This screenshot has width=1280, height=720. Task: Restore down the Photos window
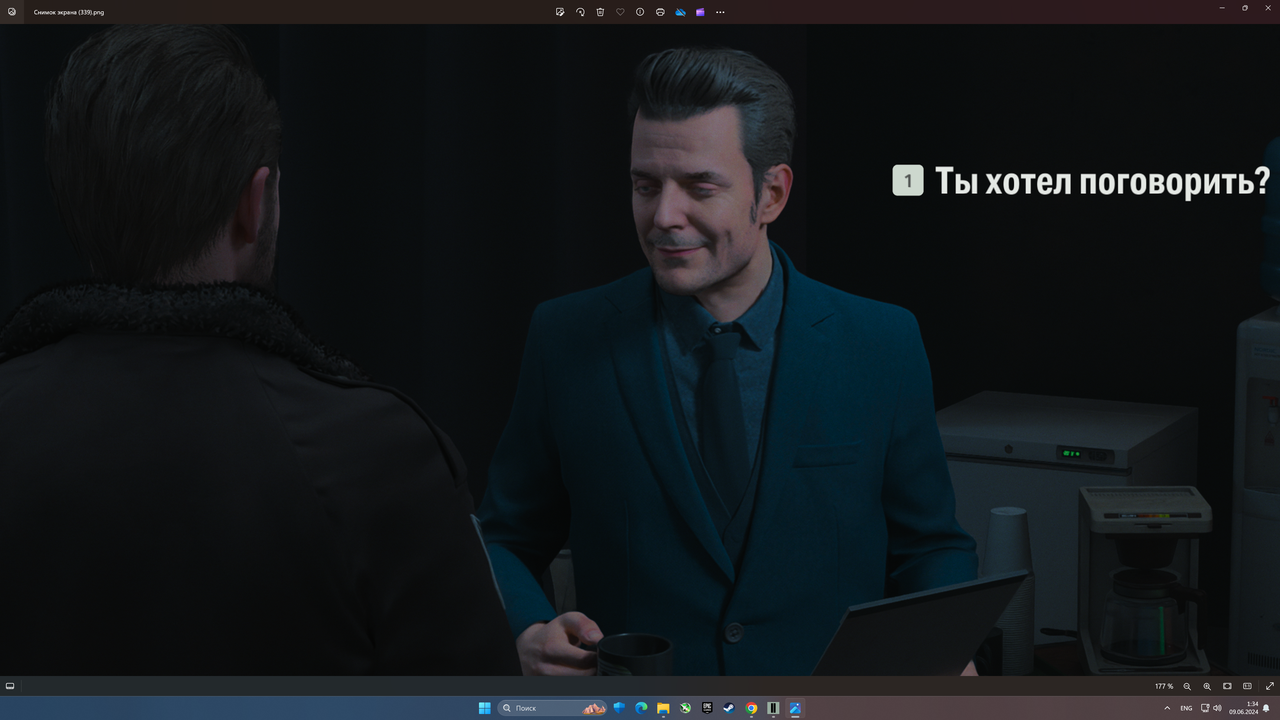click(1245, 8)
